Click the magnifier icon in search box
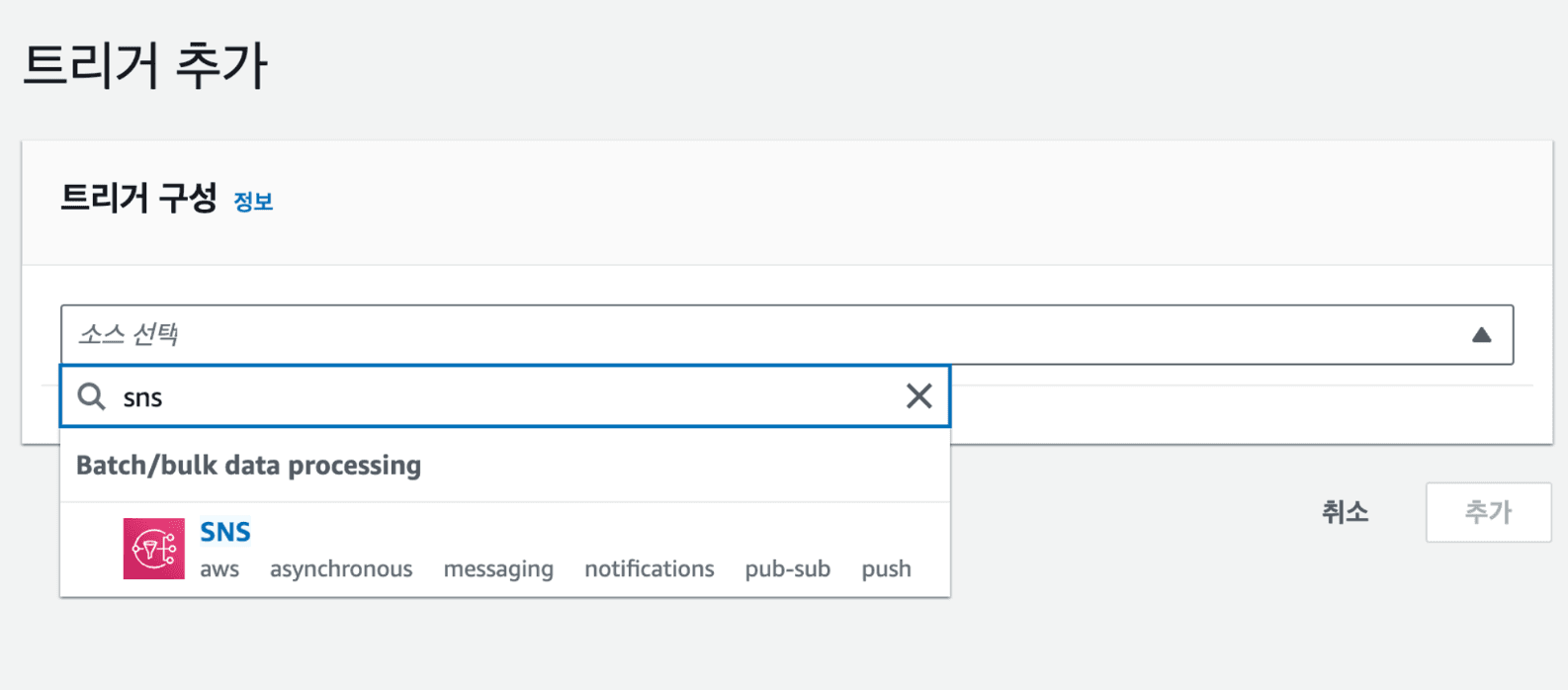Screen dimensions: 1568x690 [92, 396]
